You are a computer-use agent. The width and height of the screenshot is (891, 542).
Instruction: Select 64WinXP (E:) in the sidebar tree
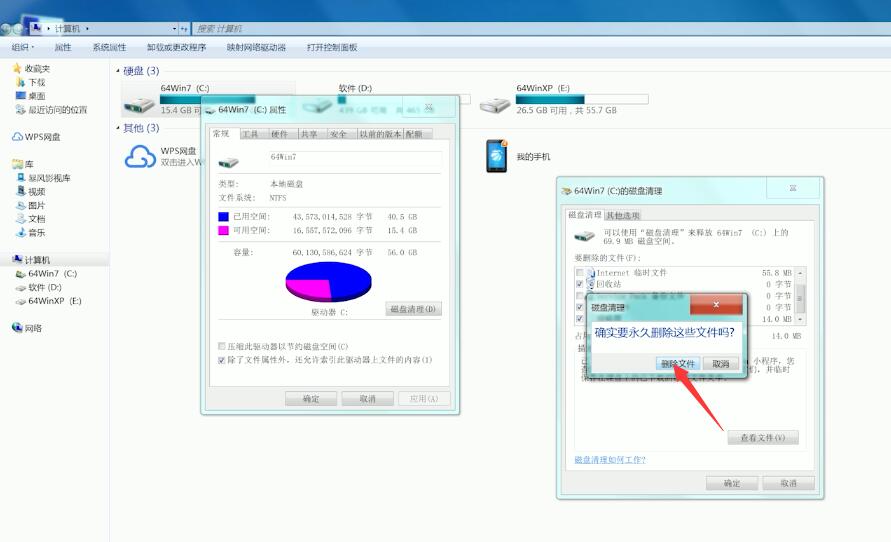click(49, 301)
